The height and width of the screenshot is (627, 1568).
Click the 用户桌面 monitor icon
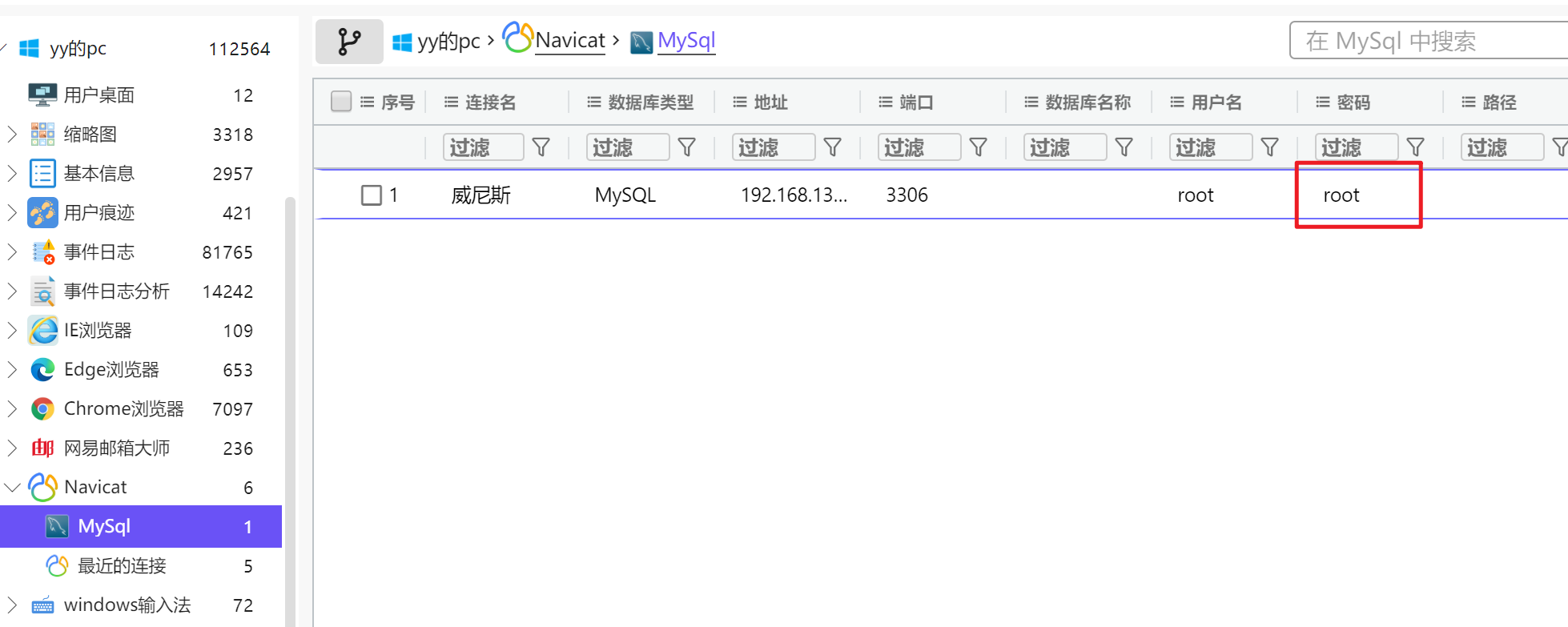coord(42,94)
